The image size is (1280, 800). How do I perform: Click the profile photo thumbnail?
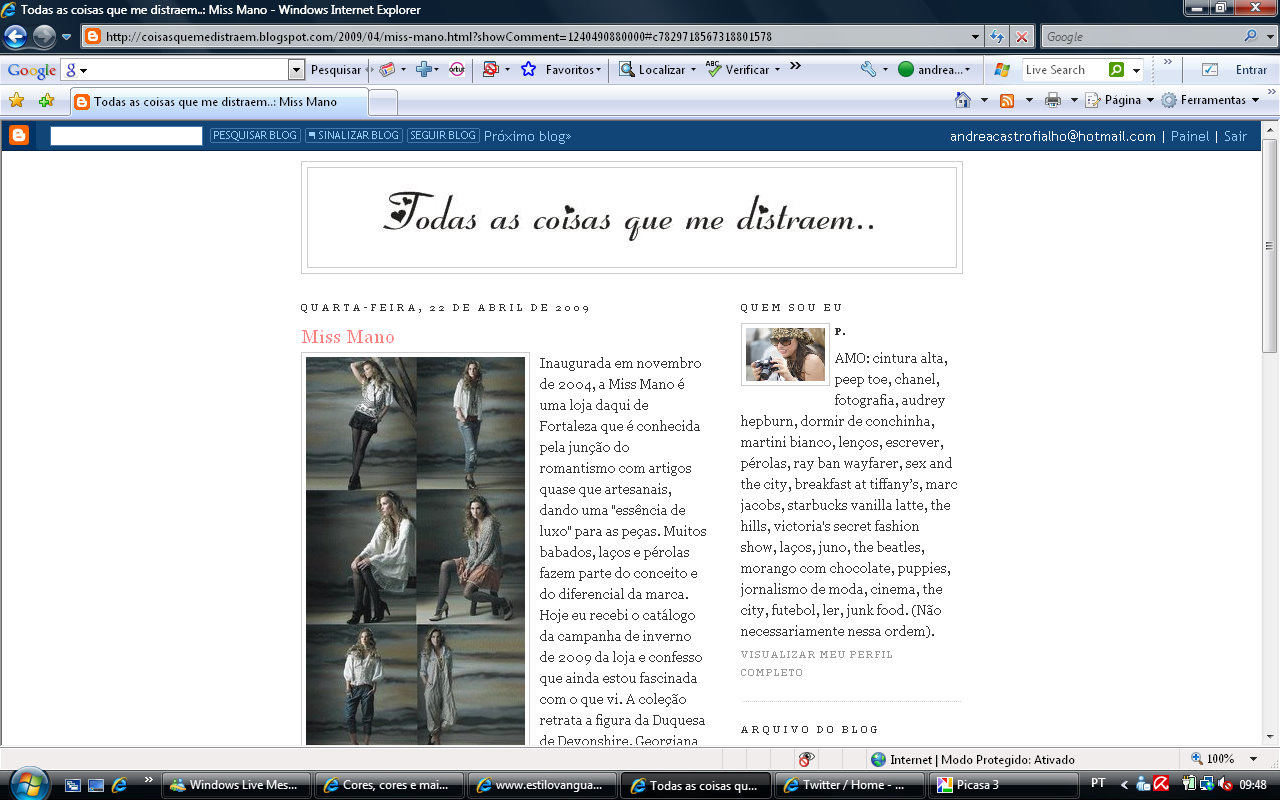[x=785, y=354]
